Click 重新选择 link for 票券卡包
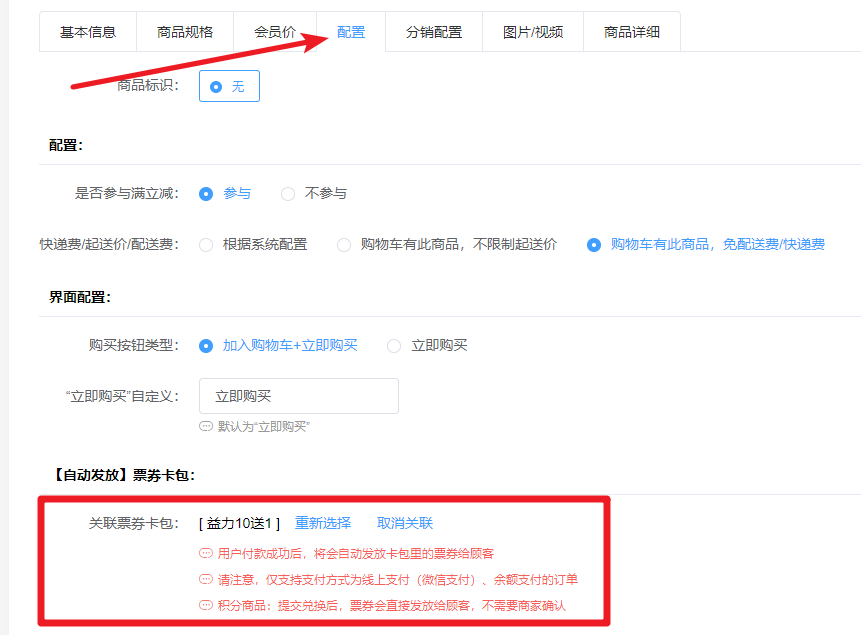 pos(323,523)
